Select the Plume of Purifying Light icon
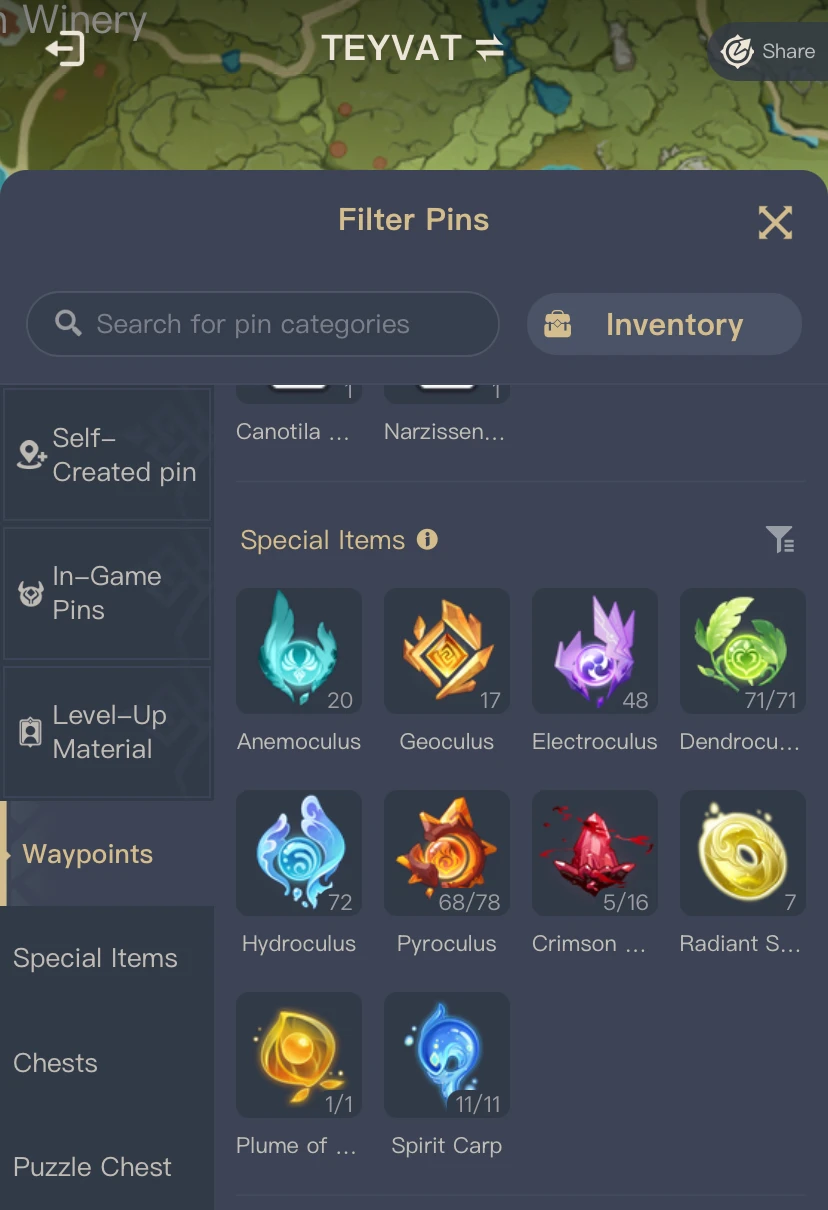The image size is (828, 1210). [299, 1055]
